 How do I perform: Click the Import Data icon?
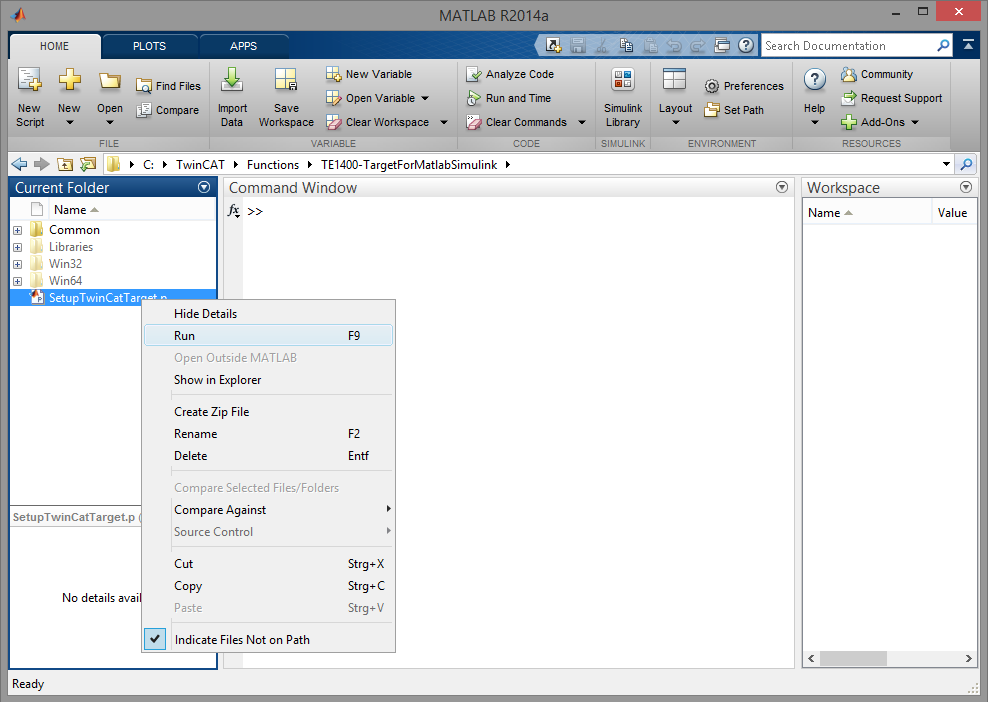(232, 81)
